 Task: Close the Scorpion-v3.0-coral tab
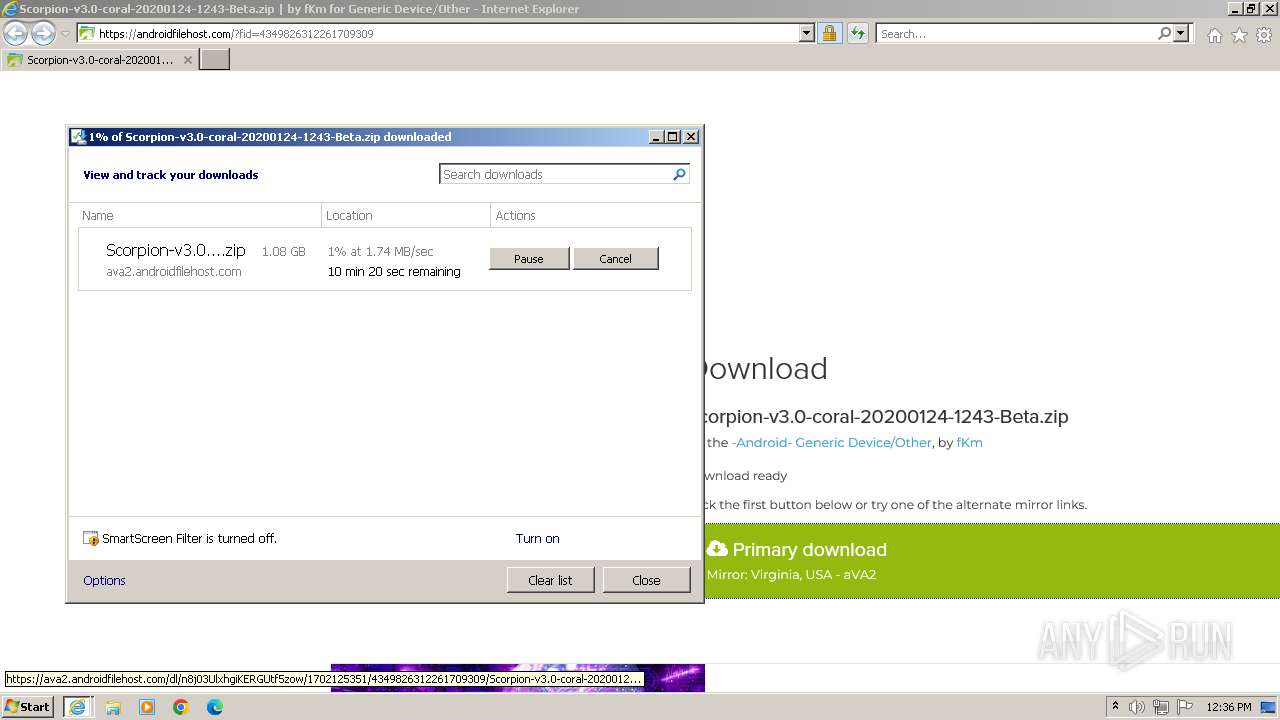188,60
